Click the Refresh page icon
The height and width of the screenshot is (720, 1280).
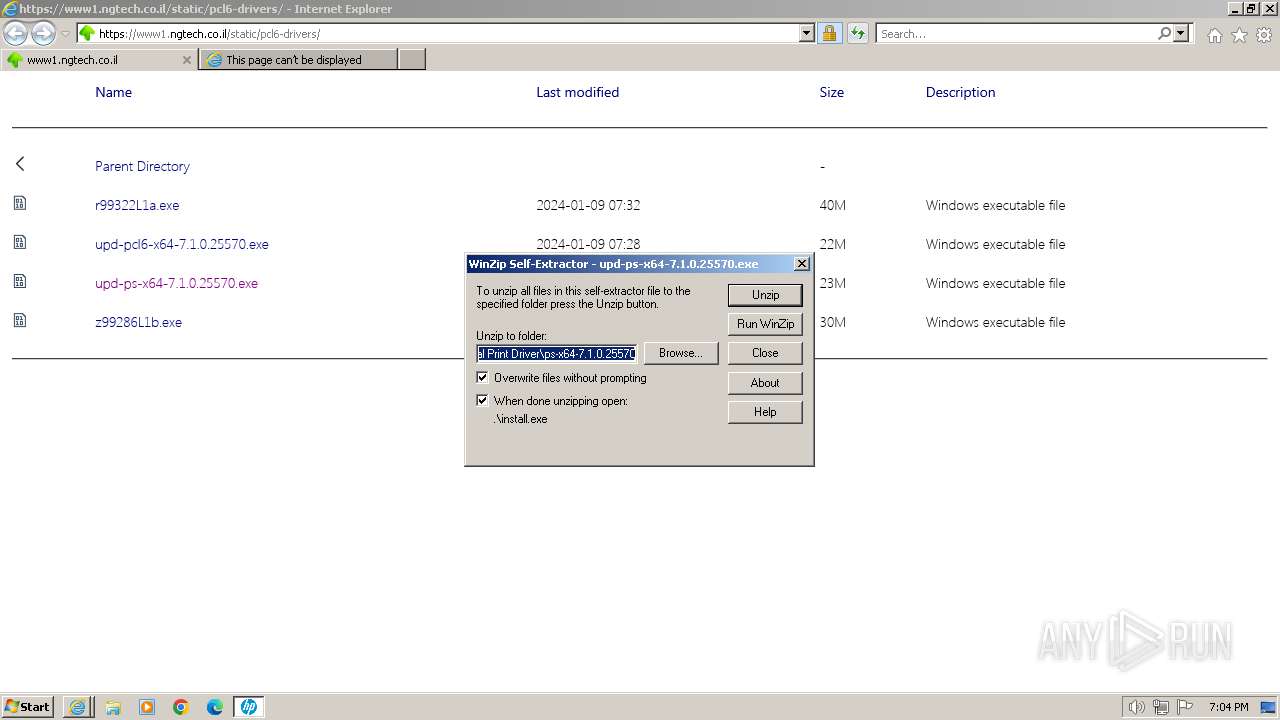[x=857, y=33]
